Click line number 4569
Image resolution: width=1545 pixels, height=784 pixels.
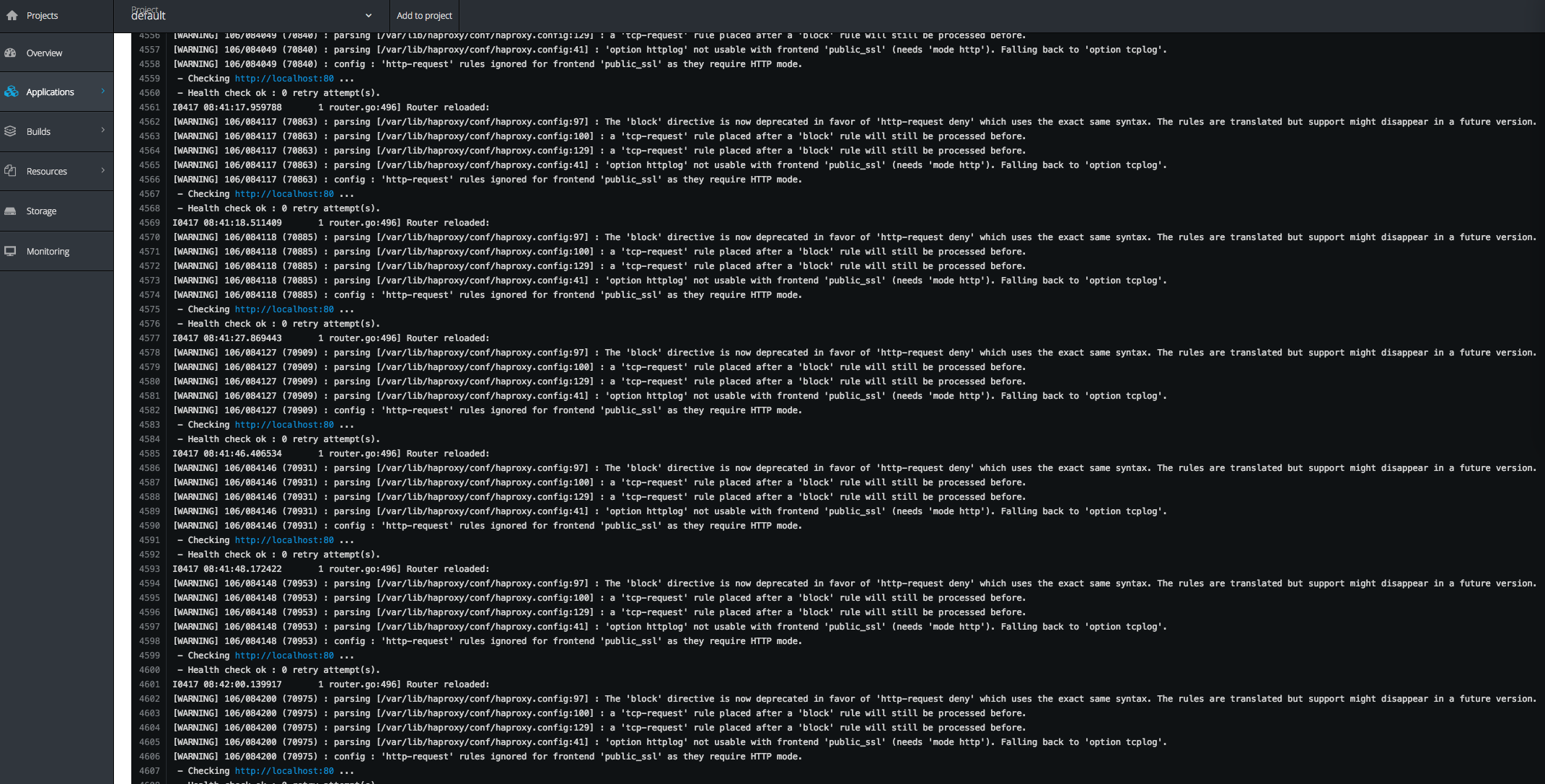149,223
